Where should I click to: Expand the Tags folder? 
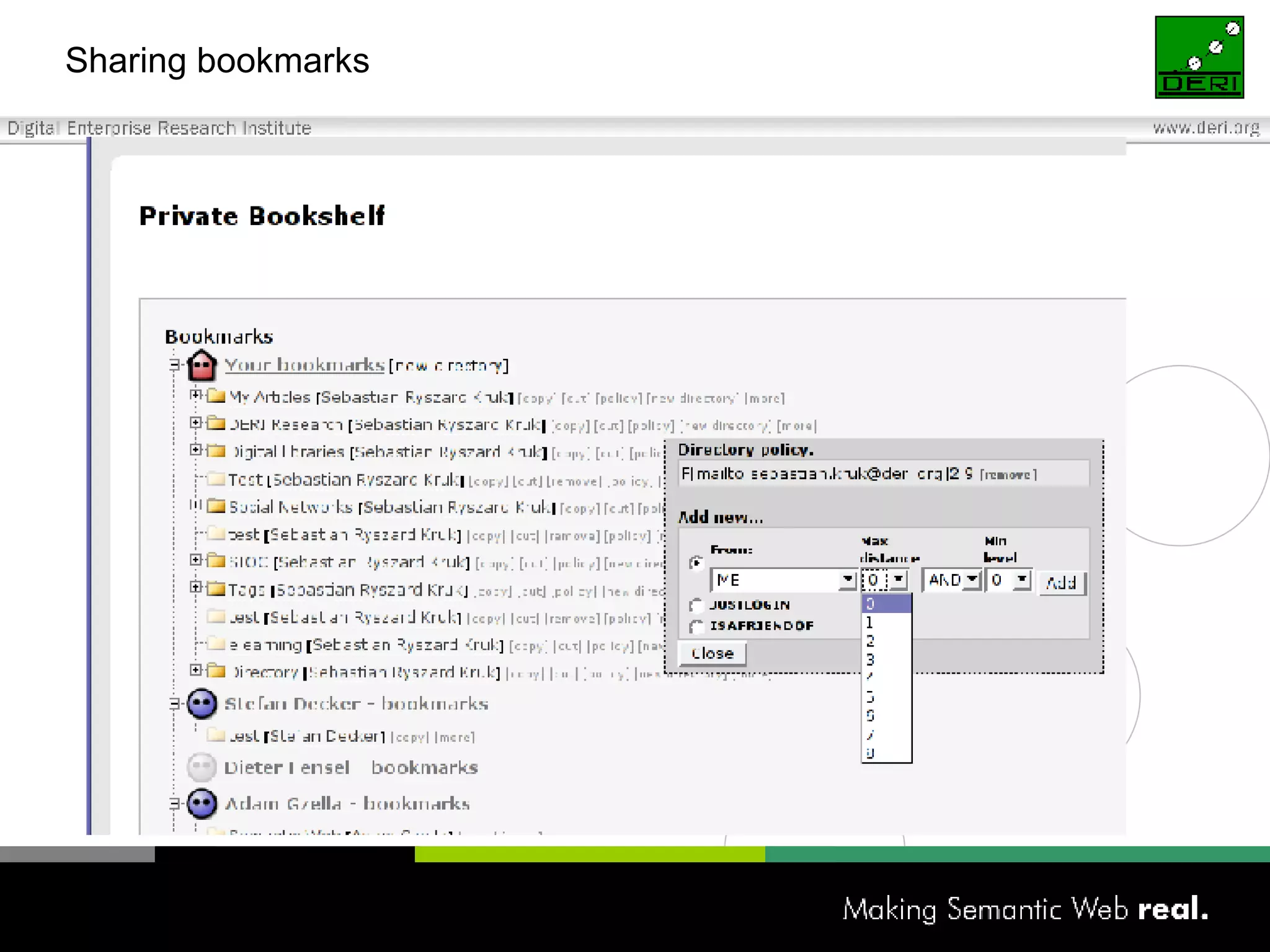tap(195, 587)
